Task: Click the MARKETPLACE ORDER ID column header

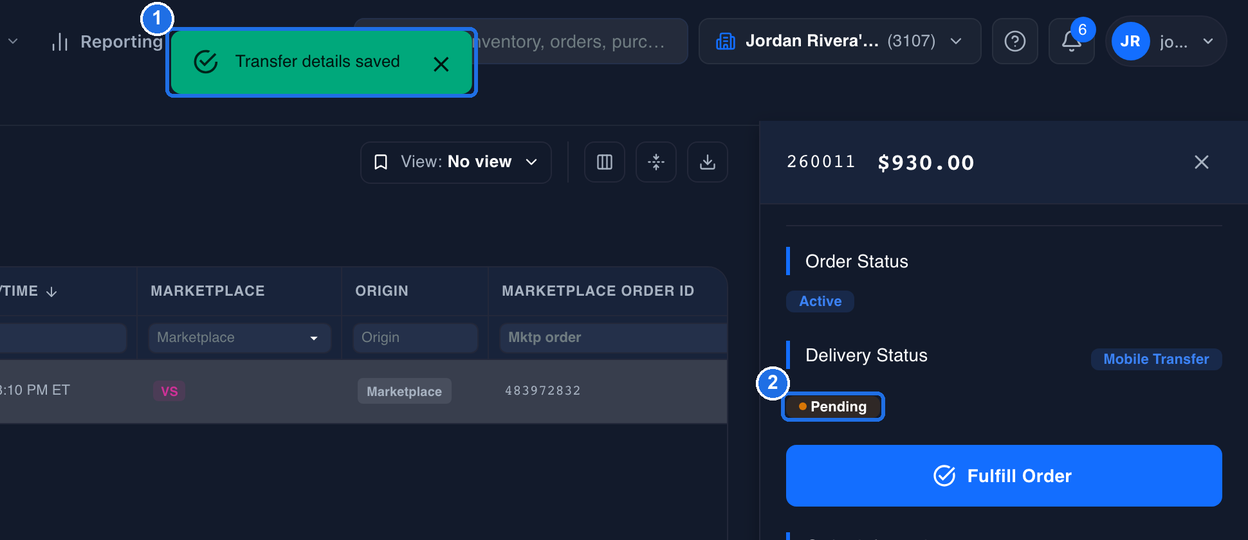Action: pyautogui.click(x=598, y=291)
